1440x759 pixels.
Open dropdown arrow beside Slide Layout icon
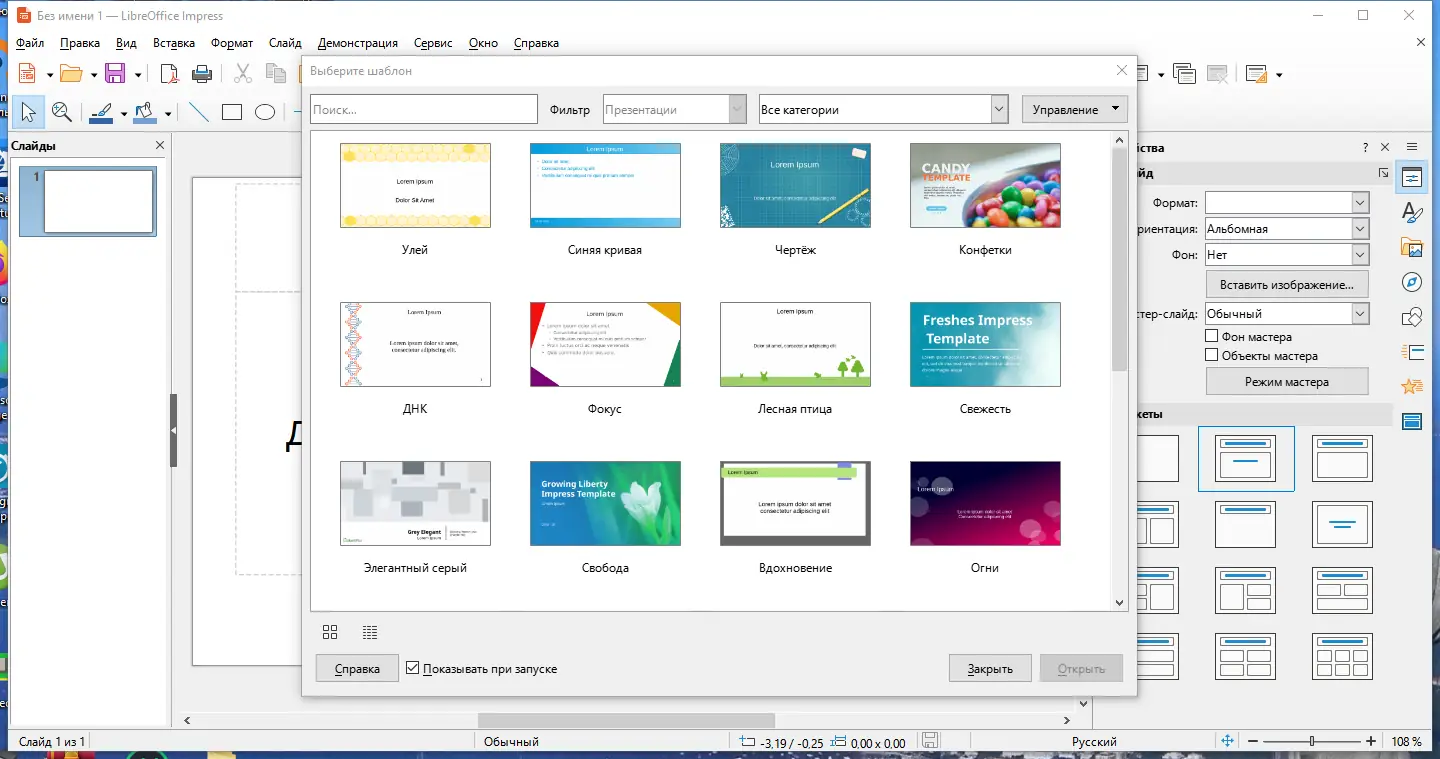[x=1279, y=74]
